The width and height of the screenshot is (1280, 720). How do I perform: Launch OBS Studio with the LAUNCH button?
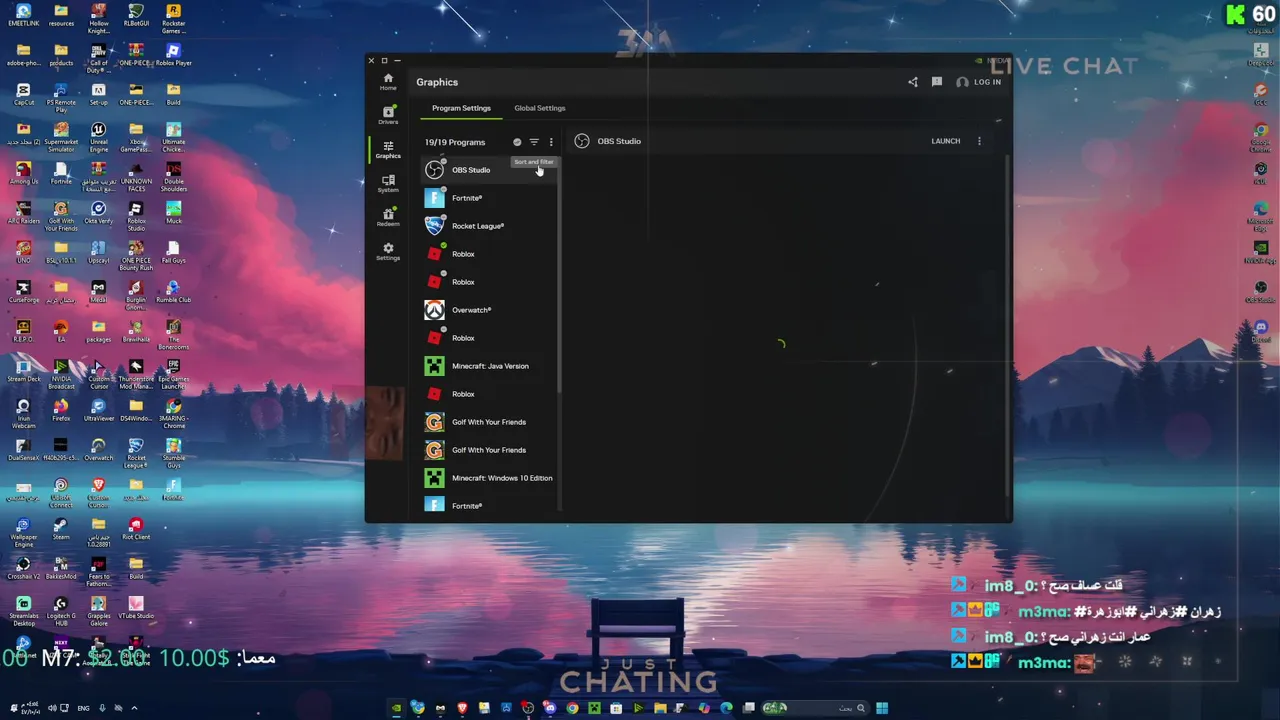click(x=946, y=141)
